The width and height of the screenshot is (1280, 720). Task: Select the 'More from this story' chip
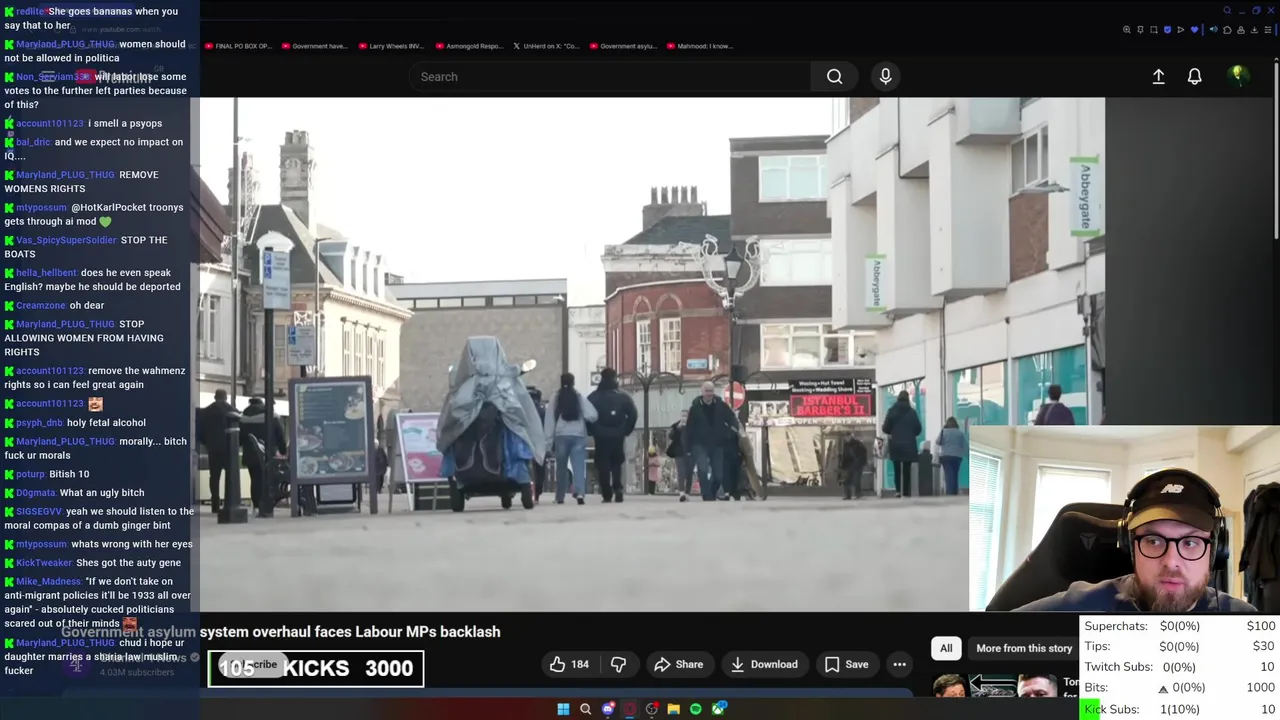click(x=1023, y=648)
